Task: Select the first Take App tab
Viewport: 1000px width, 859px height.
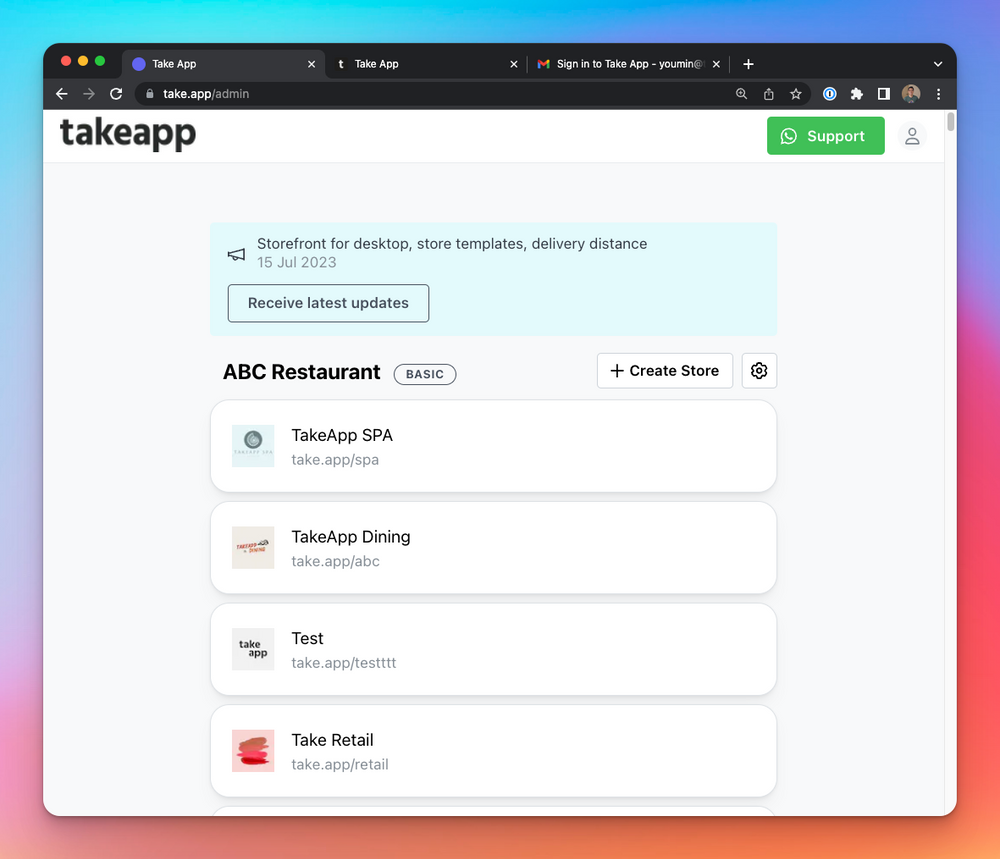Action: pos(223,64)
